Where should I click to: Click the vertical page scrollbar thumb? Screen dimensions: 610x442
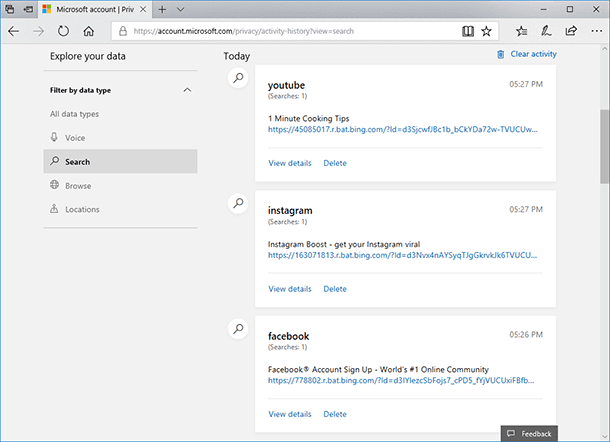point(605,146)
